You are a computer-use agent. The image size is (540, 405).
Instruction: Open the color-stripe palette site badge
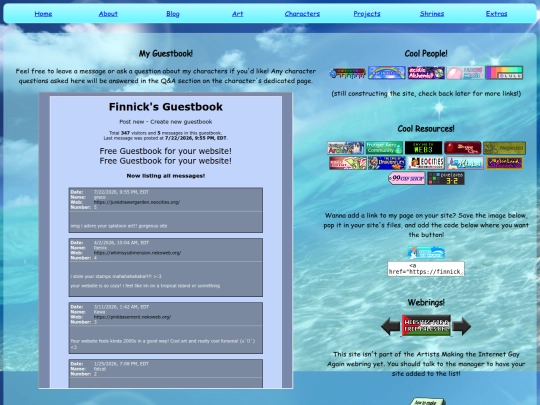tap(504, 73)
